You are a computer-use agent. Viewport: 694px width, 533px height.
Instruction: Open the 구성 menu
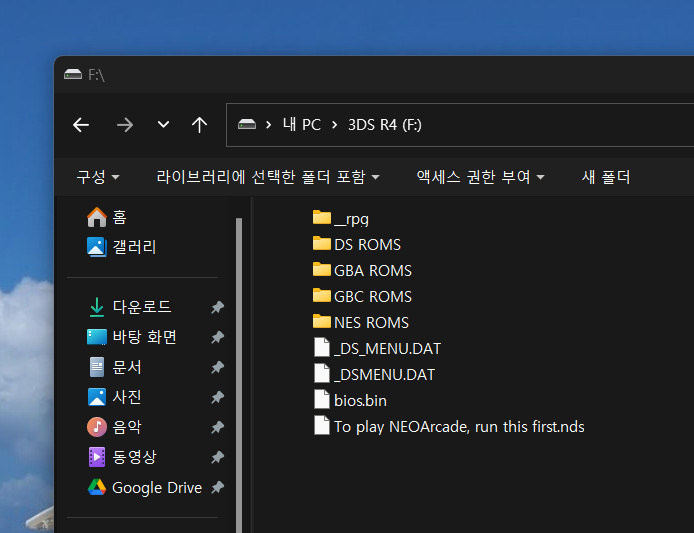tap(98, 177)
